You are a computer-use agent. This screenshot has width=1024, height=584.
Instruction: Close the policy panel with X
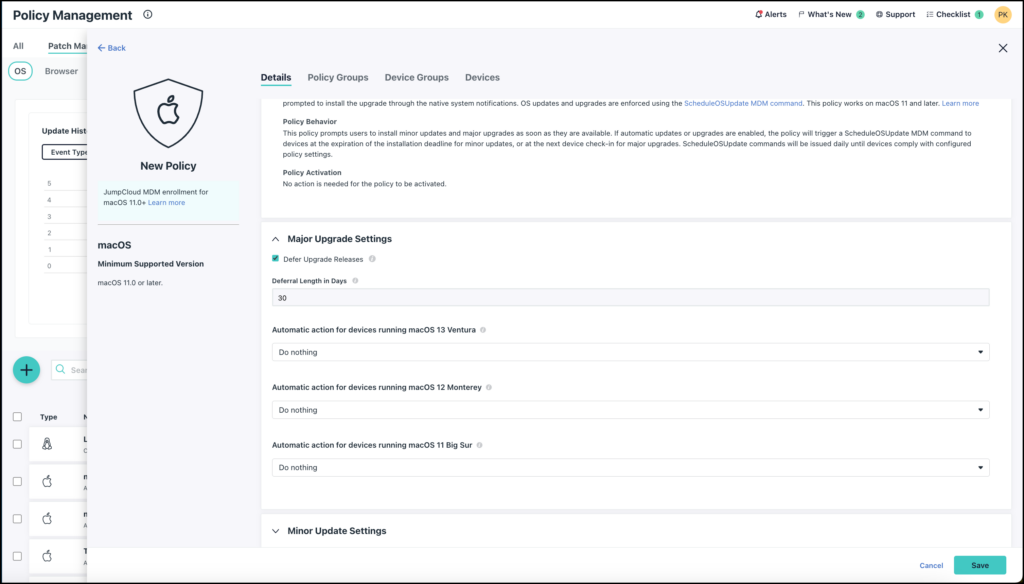pyautogui.click(x=1003, y=48)
